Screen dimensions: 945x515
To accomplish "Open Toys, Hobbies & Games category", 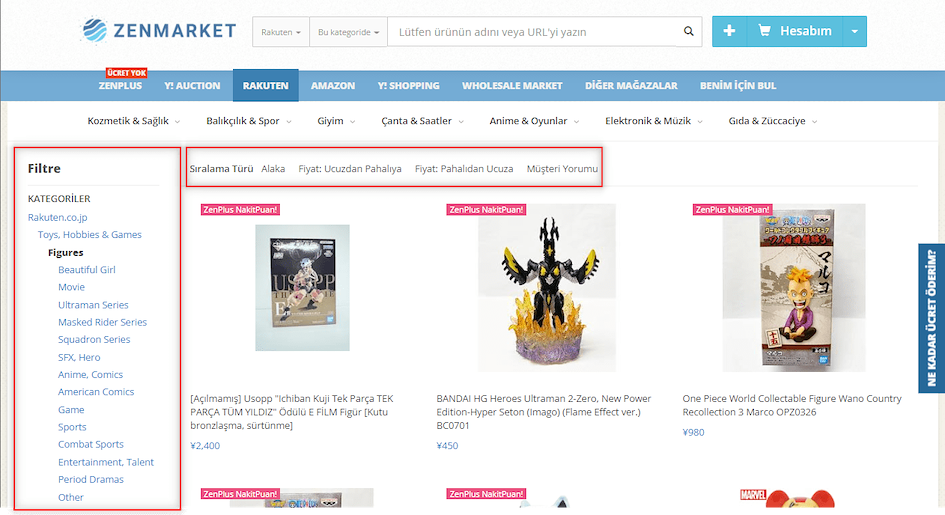I will (x=90, y=235).
